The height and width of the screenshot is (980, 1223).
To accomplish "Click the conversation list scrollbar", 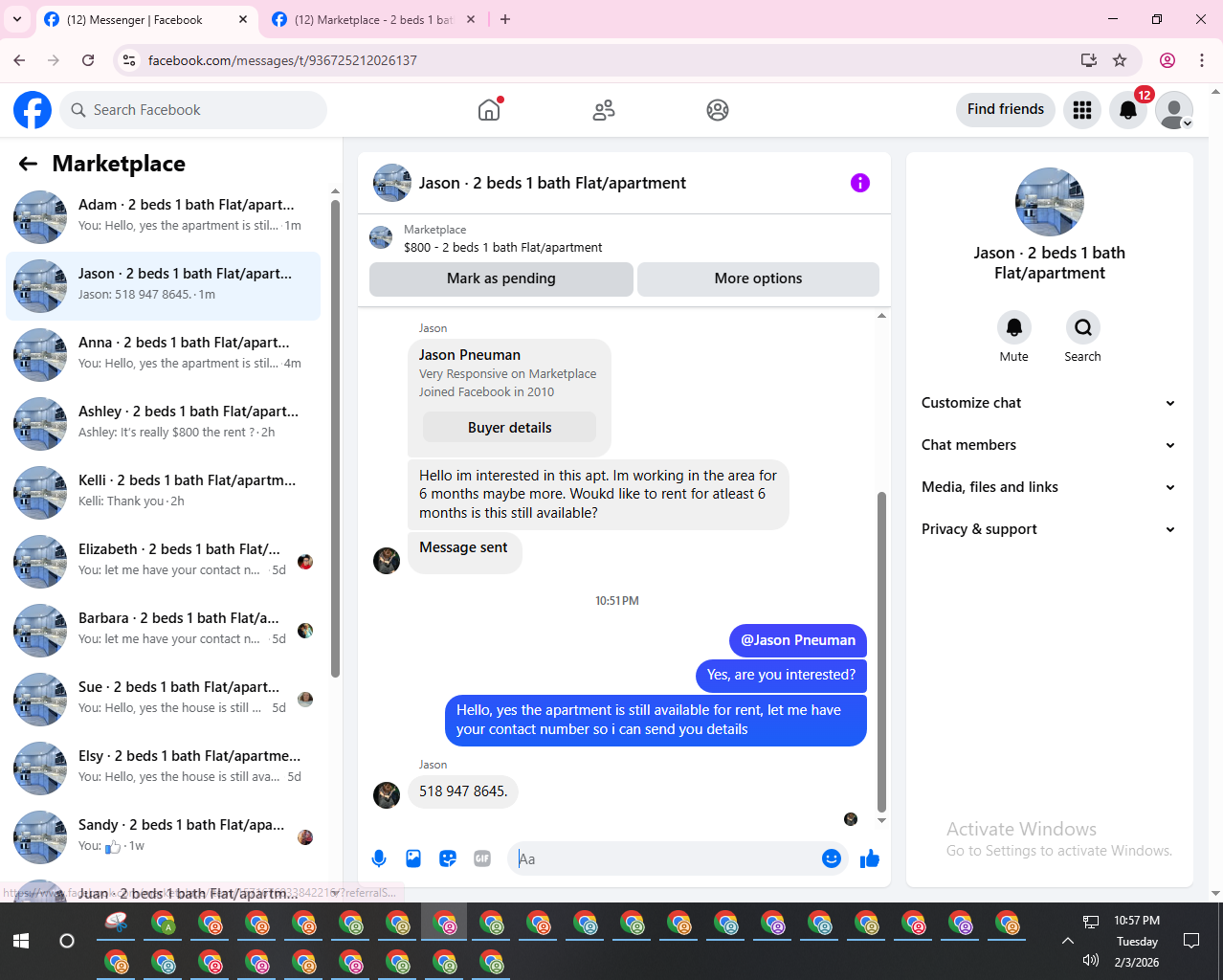I will click(335, 438).
